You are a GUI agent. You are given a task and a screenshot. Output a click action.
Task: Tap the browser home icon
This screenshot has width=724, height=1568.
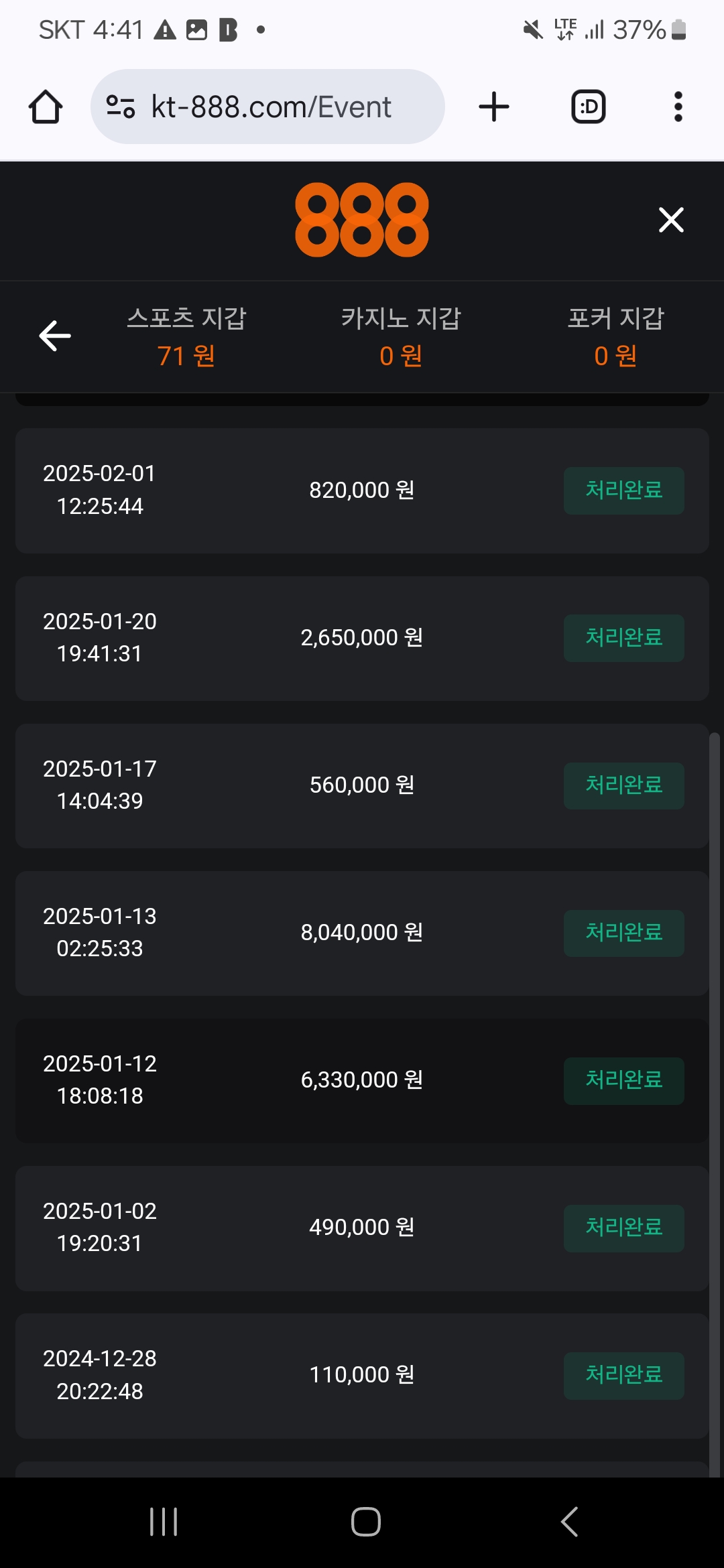[x=46, y=107]
